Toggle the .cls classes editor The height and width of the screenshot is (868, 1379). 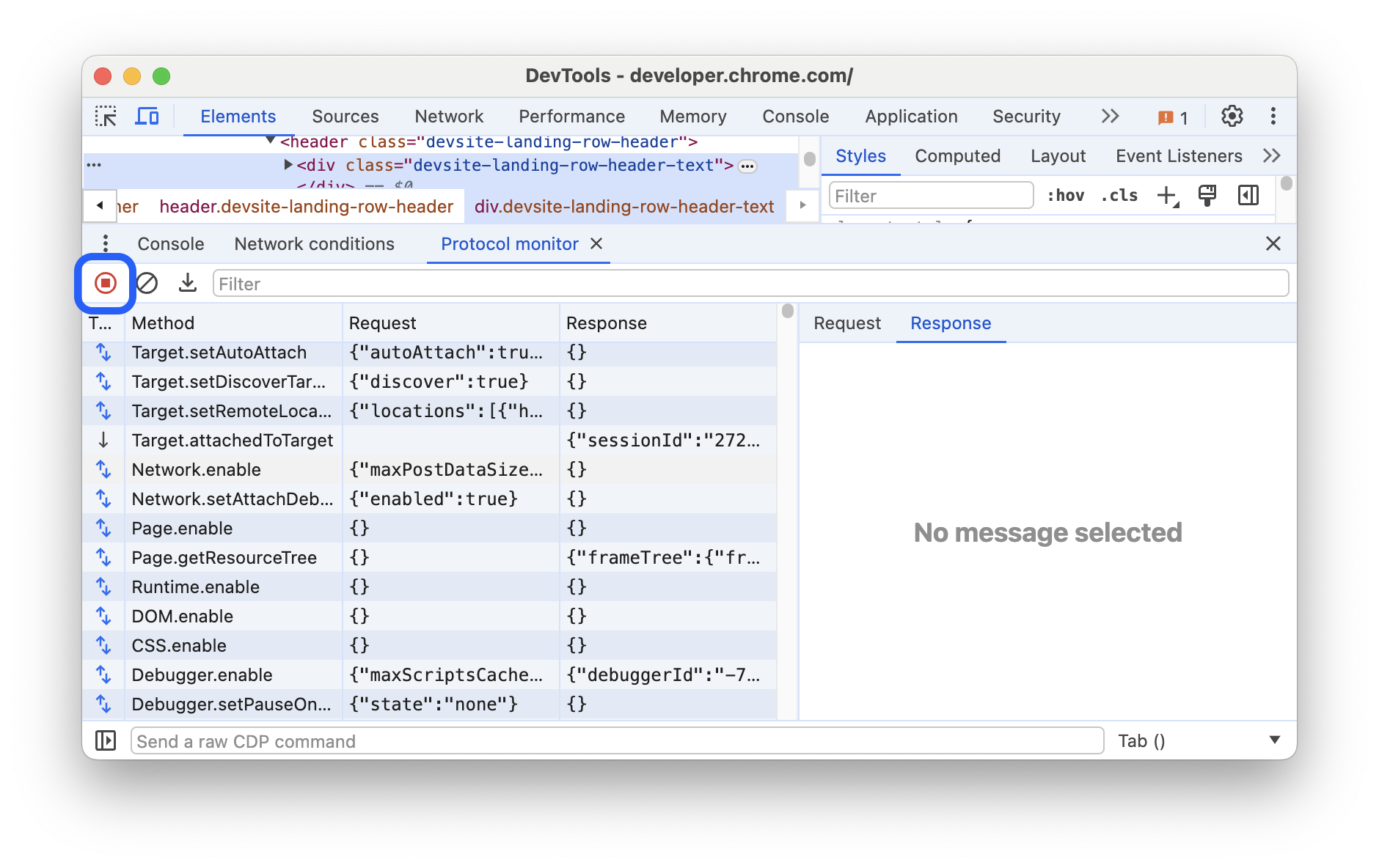point(1119,195)
